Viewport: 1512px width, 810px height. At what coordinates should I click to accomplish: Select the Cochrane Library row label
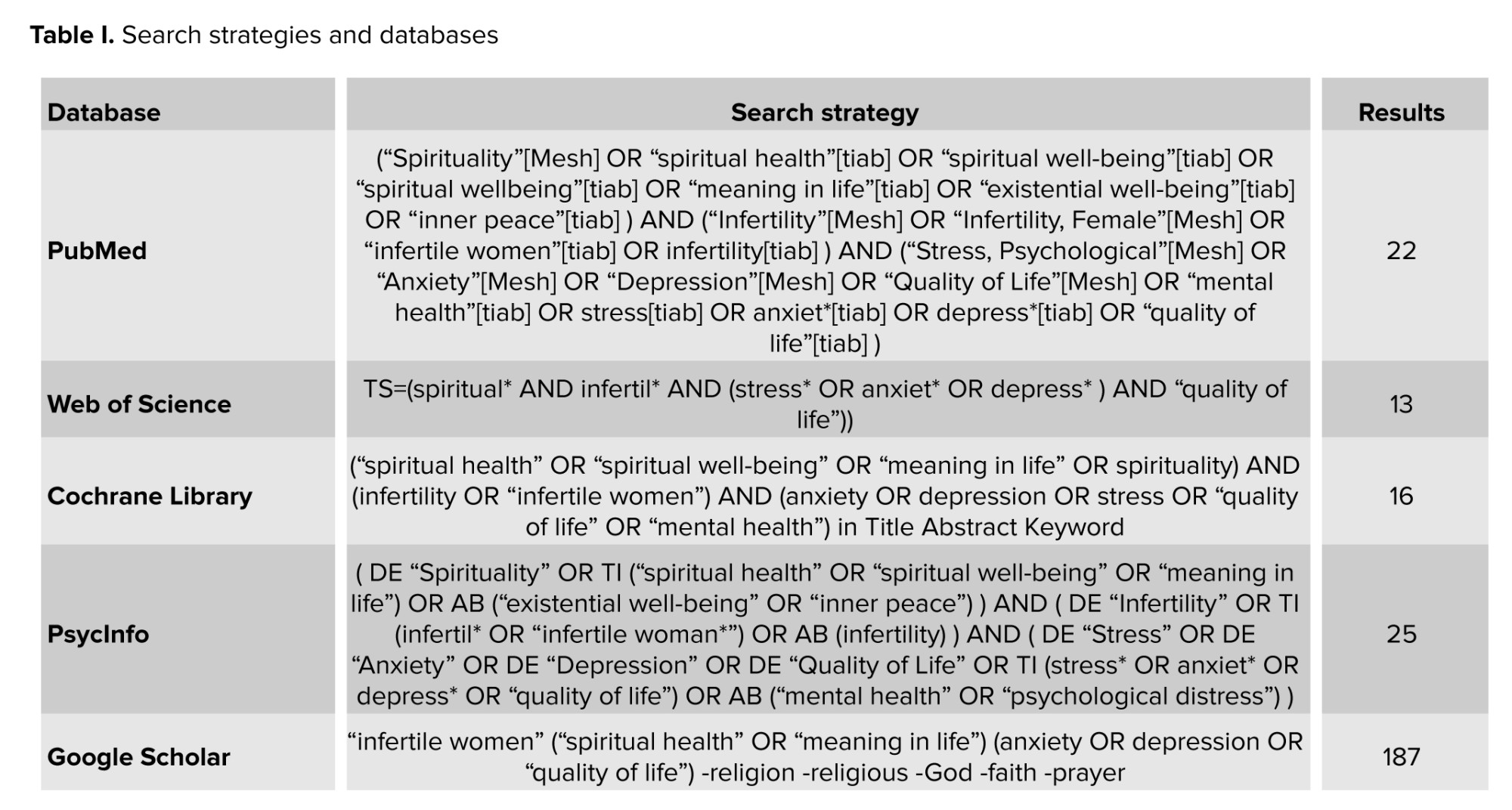tap(150, 496)
